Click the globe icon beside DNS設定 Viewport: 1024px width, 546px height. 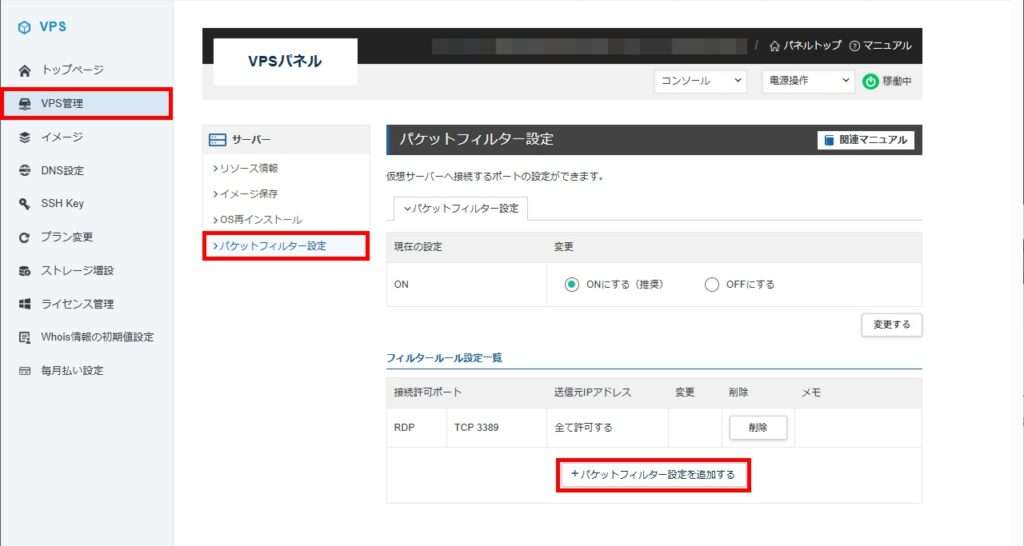coord(25,171)
